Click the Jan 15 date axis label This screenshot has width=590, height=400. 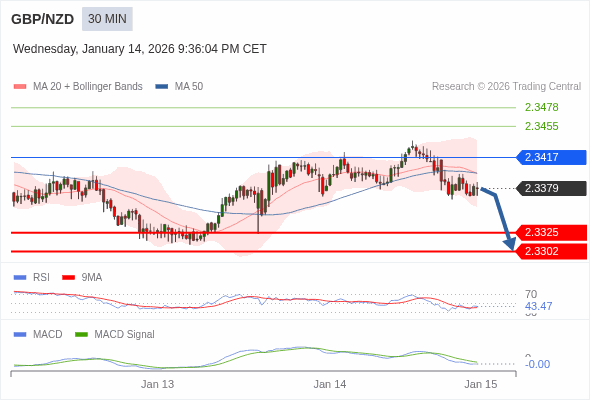(481, 384)
